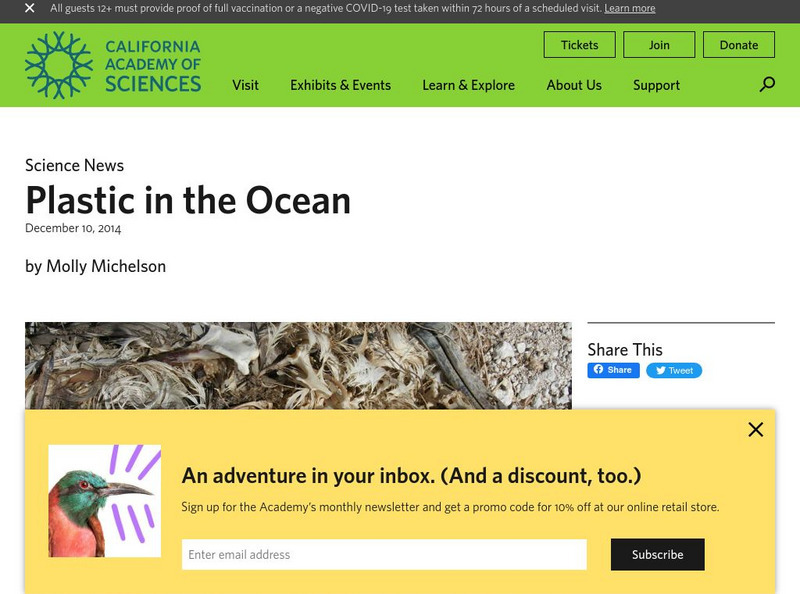This screenshot has height=594, width=800.
Task: Click the Join button
Action: (659, 45)
